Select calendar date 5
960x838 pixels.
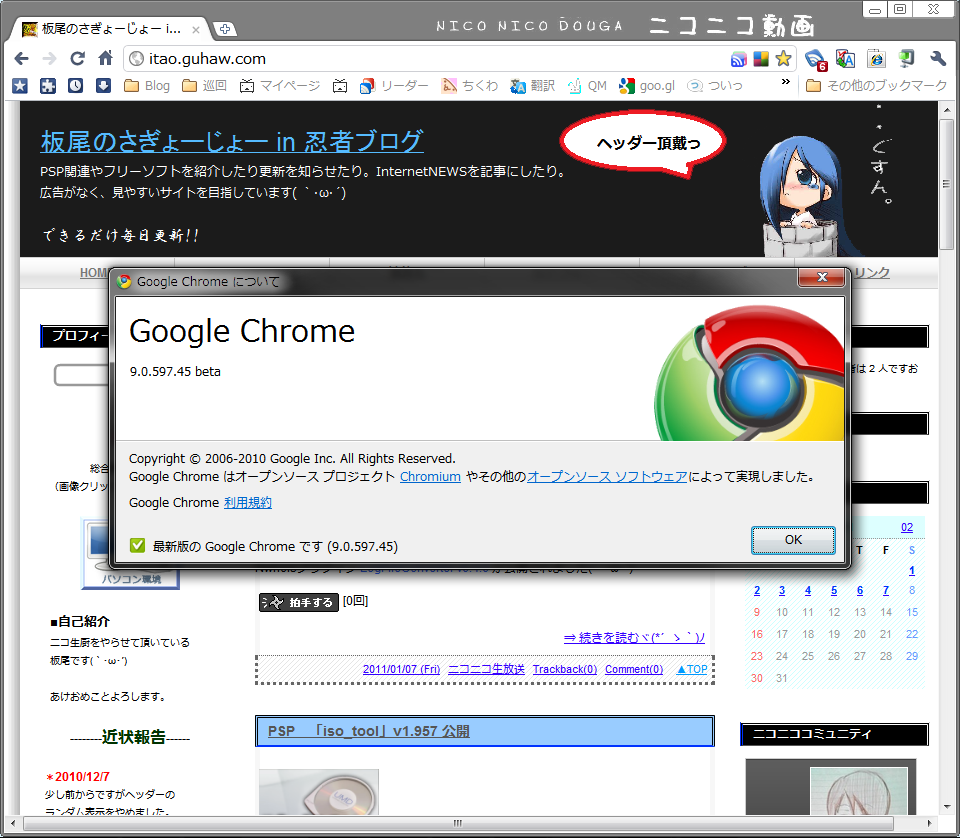(834, 590)
